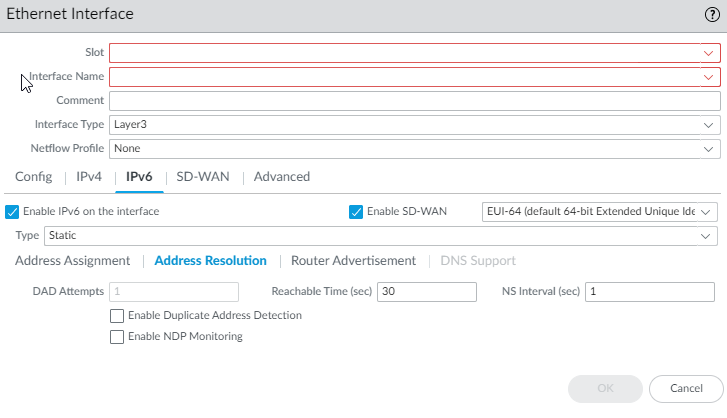The width and height of the screenshot is (727, 418).
Task: Switch to the Config tab
Action: coord(33,177)
